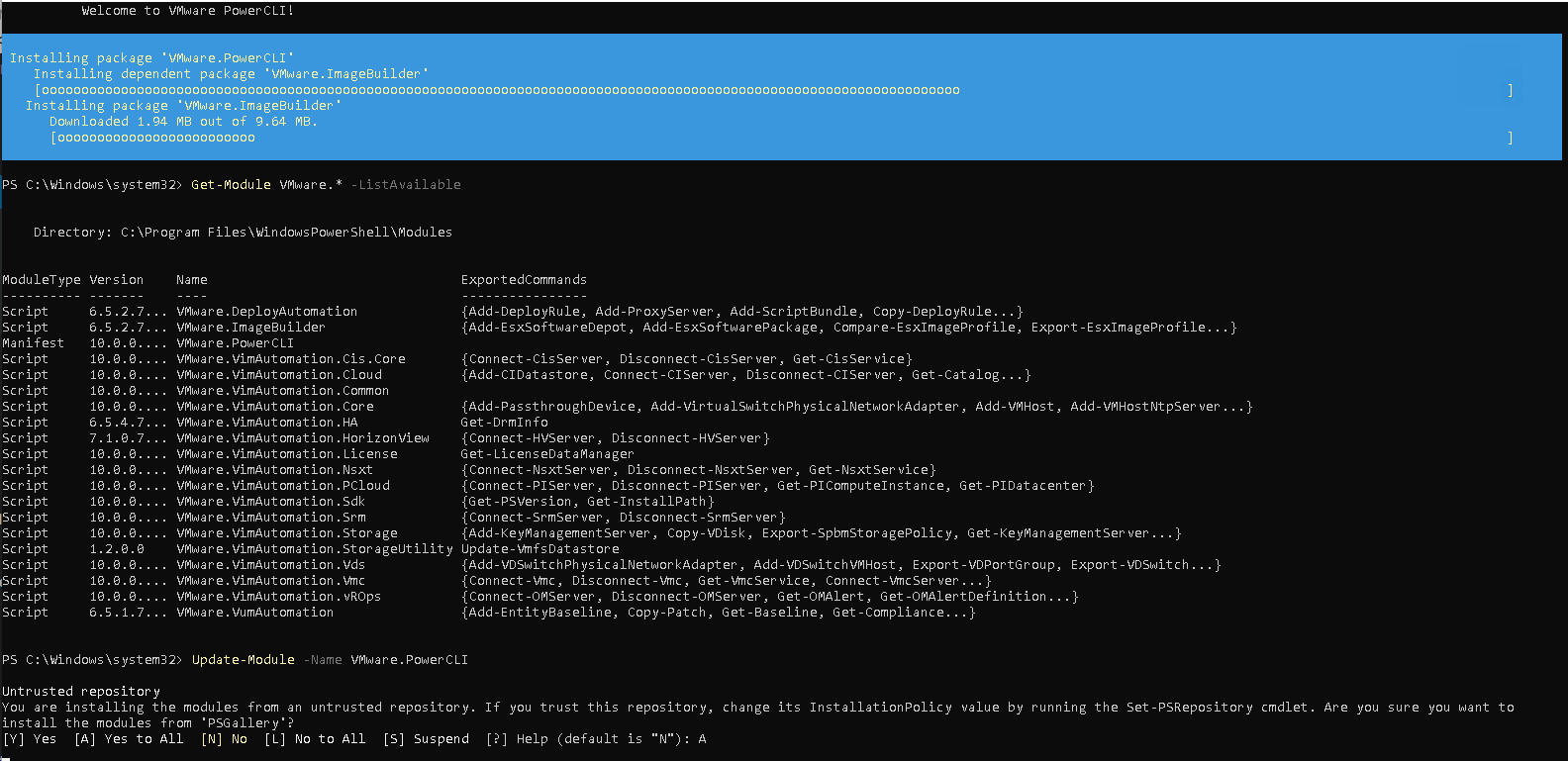Click the Get-Module command text
Screen dimensions: 1568x761
pyautogui.click(x=231, y=185)
